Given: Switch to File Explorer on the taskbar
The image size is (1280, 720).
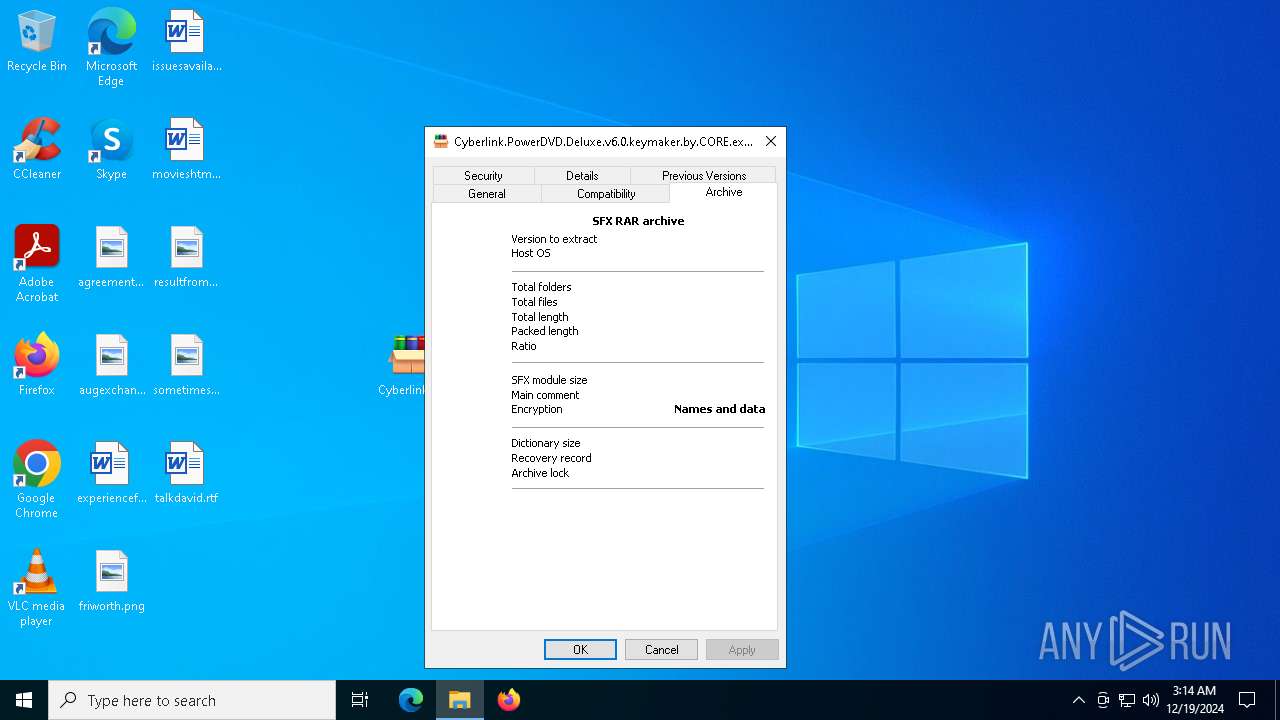Looking at the screenshot, I should 460,700.
